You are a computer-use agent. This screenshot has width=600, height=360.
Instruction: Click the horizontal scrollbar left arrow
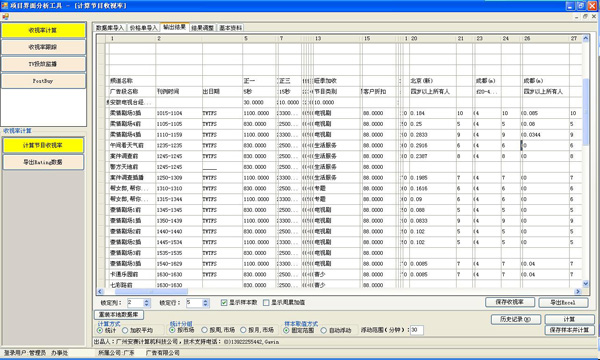(100, 292)
